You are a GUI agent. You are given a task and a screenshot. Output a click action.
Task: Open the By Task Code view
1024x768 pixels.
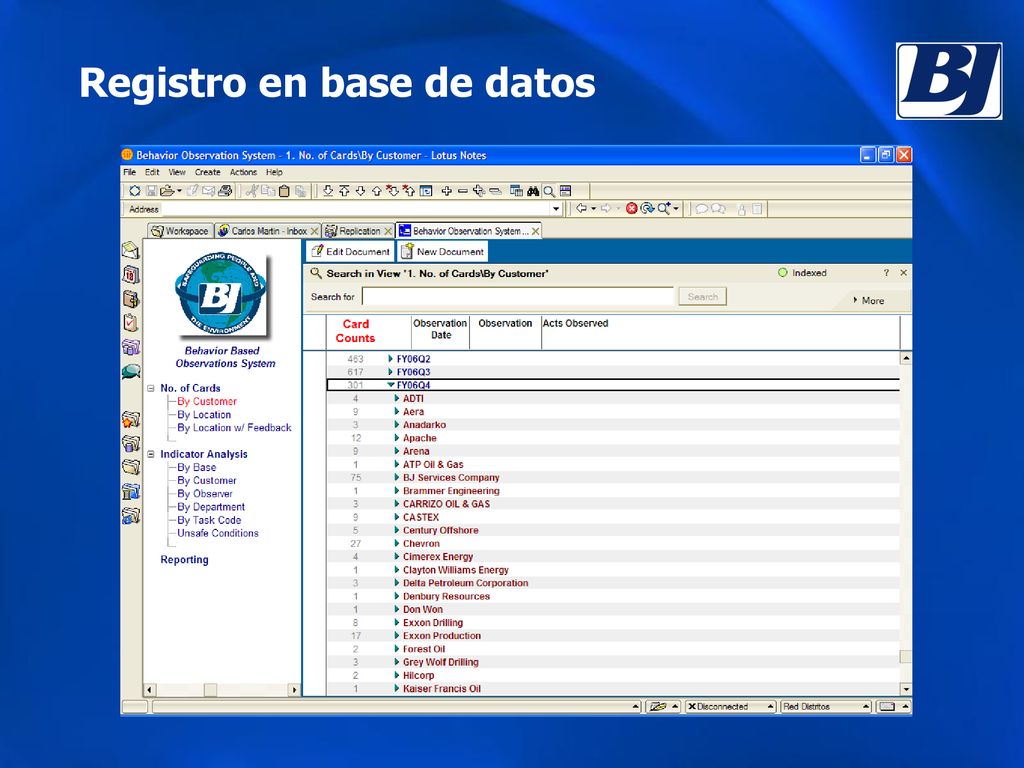(x=209, y=520)
